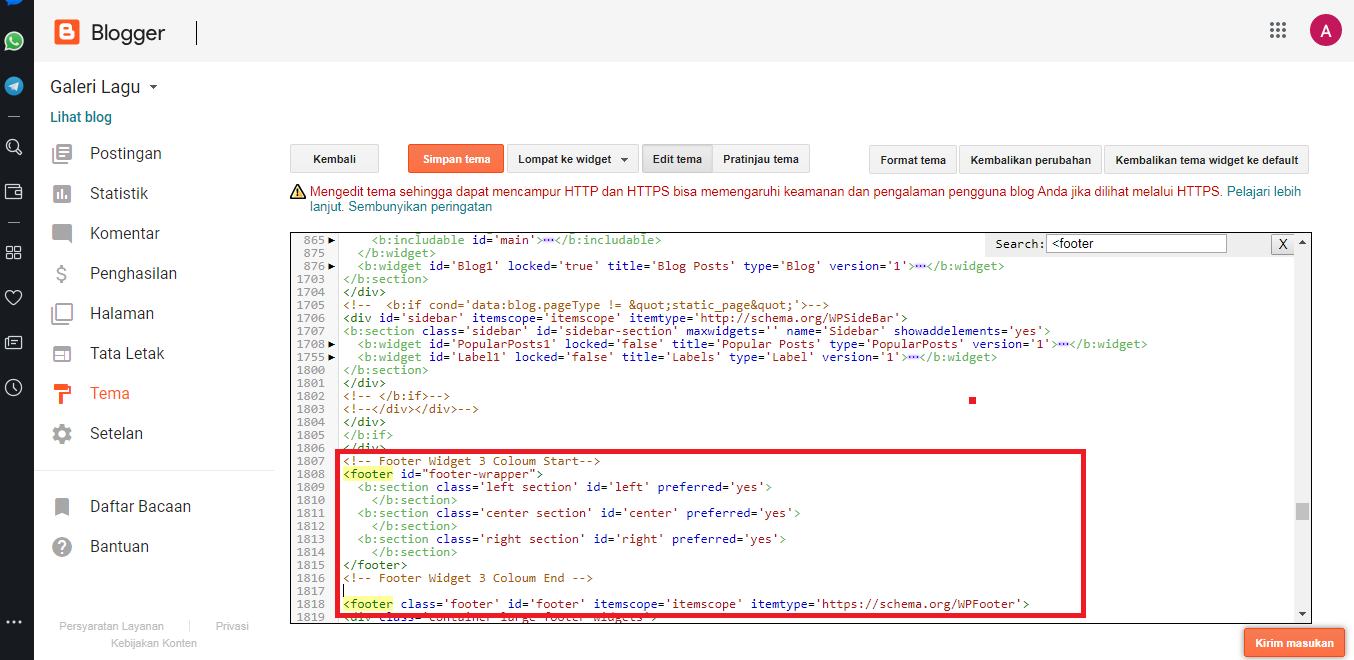The height and width of the screenshot is (660, 1354).
Task: Click the Format tema button
Action: click(x=912, y=160)
